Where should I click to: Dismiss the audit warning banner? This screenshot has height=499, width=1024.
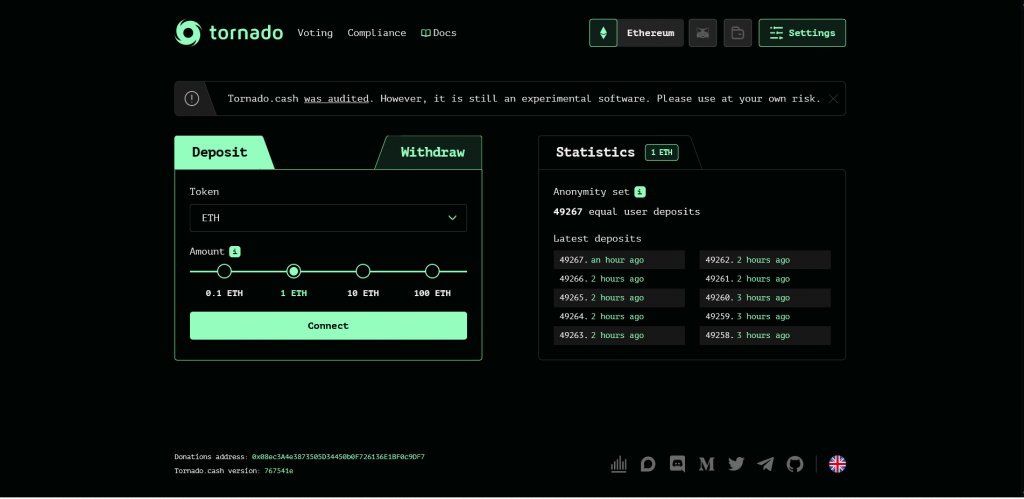(x=833, y=99)
